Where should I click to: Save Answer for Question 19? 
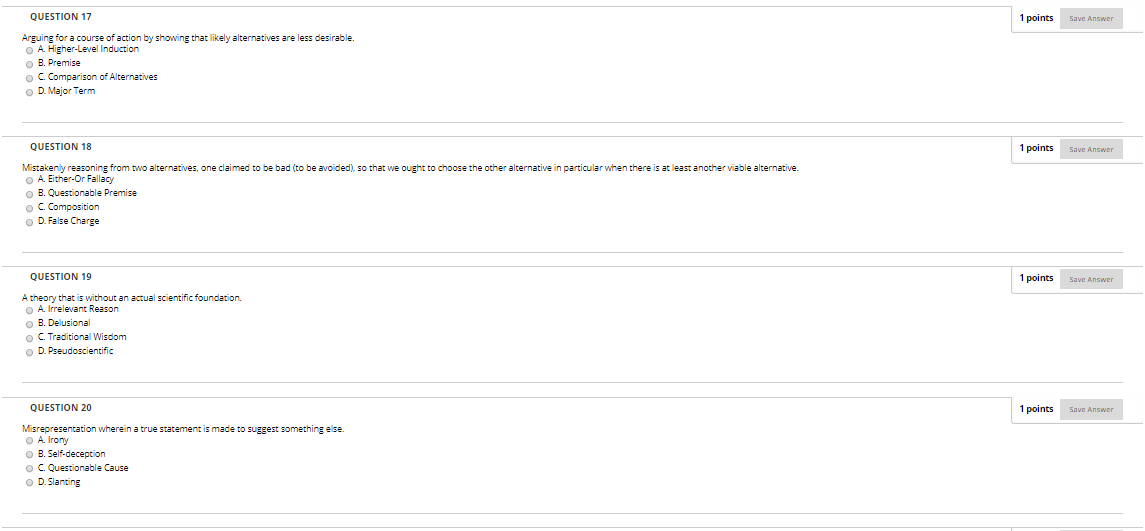pos(1091,279)
